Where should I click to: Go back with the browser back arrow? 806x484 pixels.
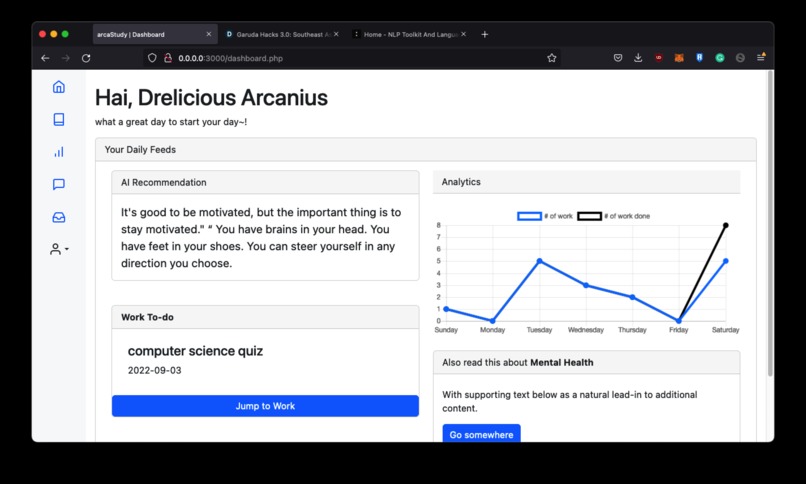45,58
